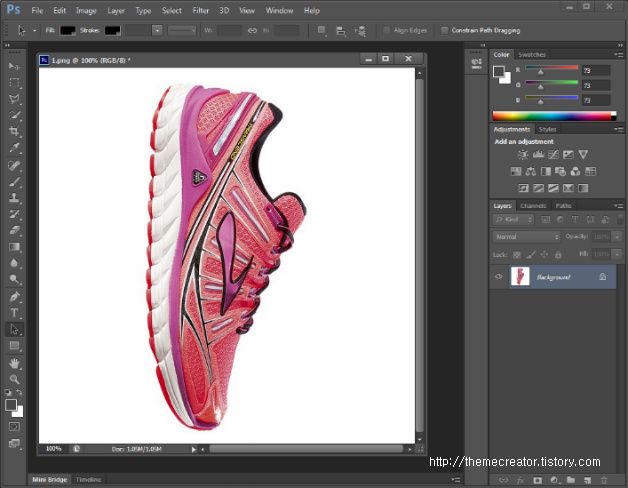Screen dimensions: 628x488
Task: Select the Eraser tool
Action: tap(14, 230)
